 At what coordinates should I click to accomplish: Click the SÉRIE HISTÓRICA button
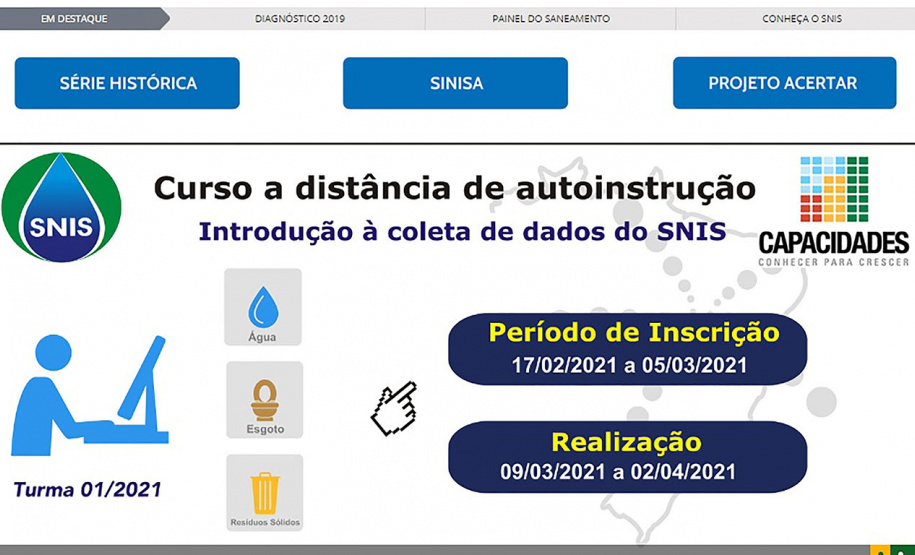[127, 83]
